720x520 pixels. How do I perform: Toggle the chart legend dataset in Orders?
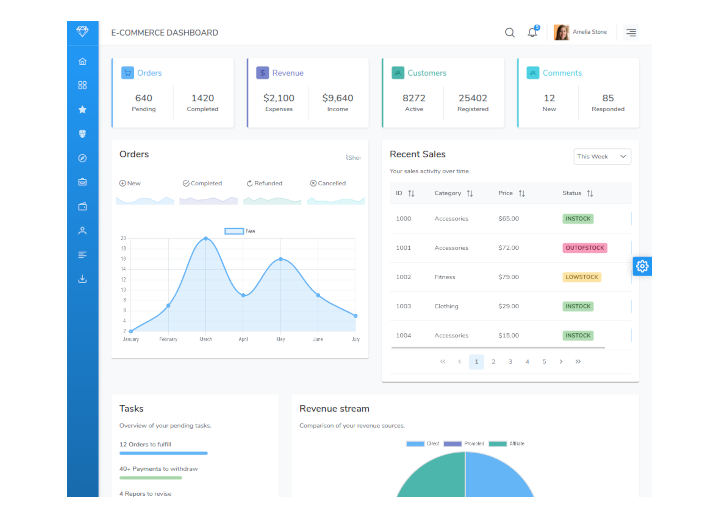239,231
